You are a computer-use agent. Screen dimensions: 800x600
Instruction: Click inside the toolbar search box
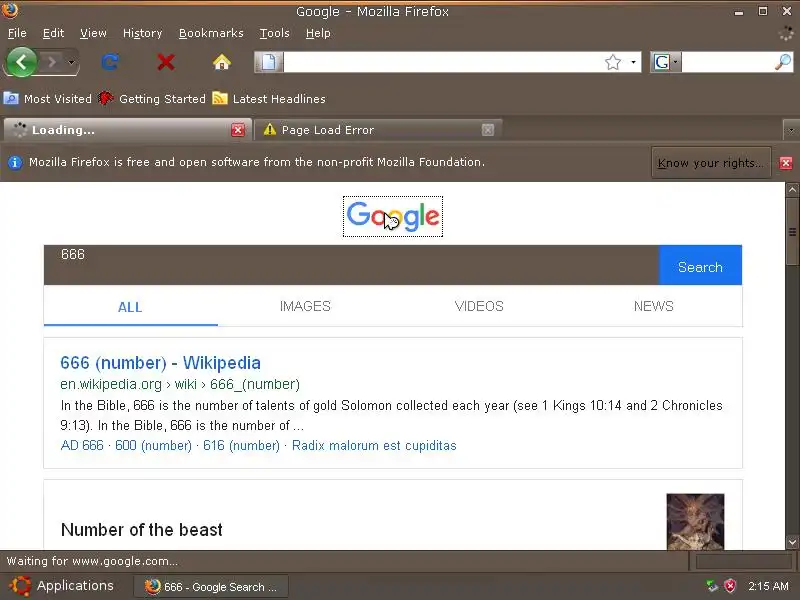727,62
